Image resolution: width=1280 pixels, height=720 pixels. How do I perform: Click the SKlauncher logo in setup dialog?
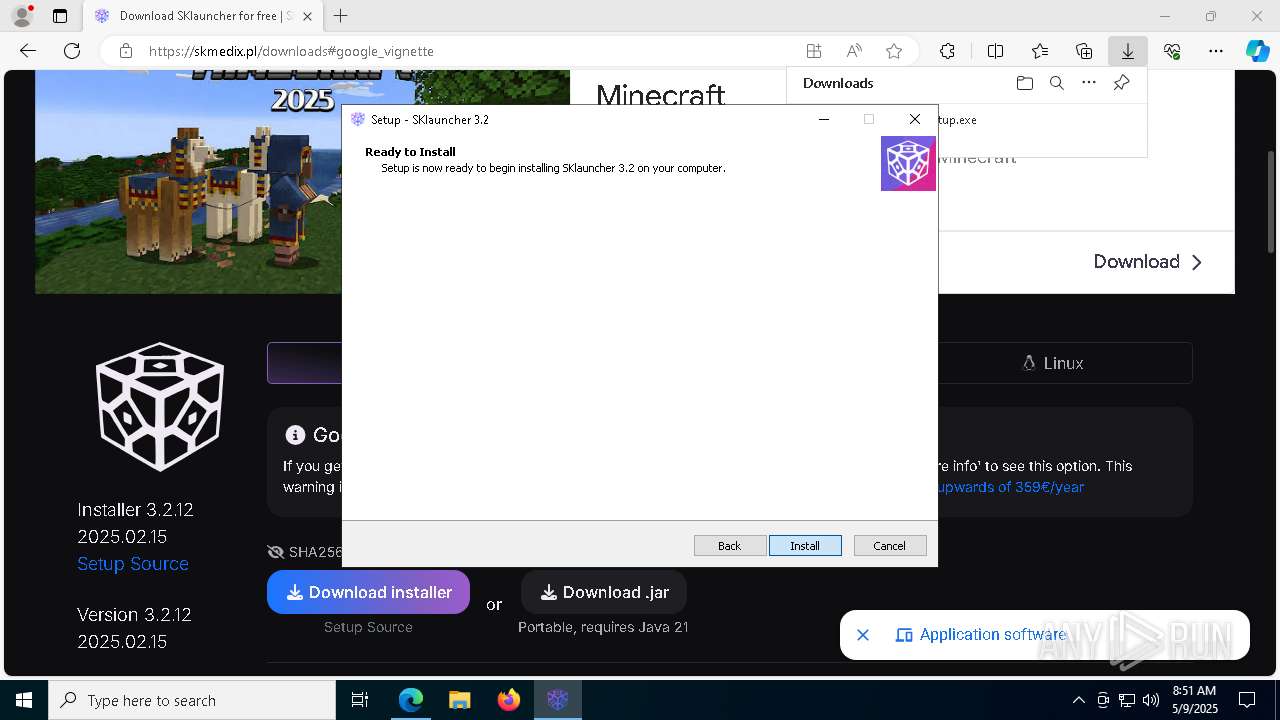908,163
